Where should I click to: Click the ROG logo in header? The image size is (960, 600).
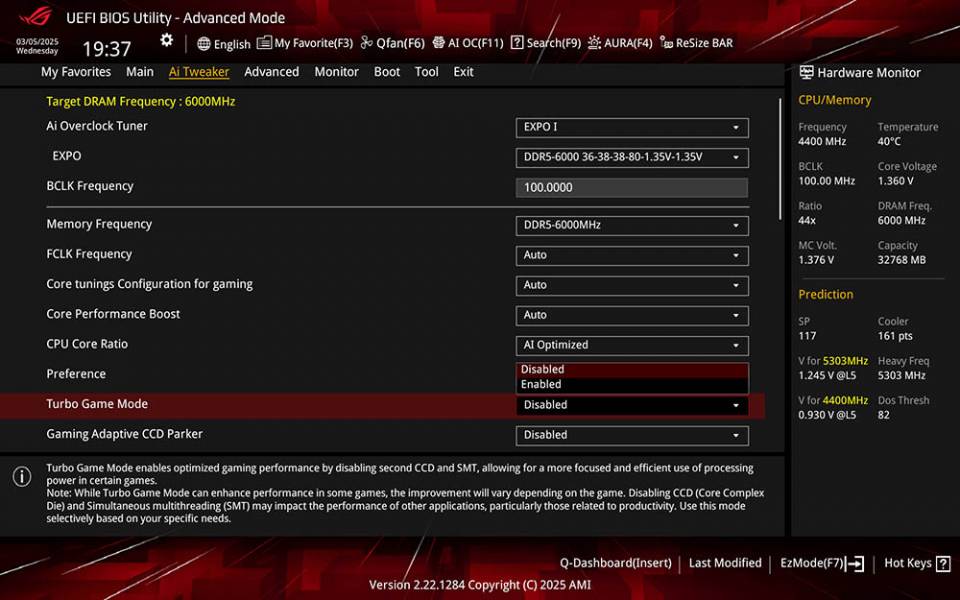[36, 15]
